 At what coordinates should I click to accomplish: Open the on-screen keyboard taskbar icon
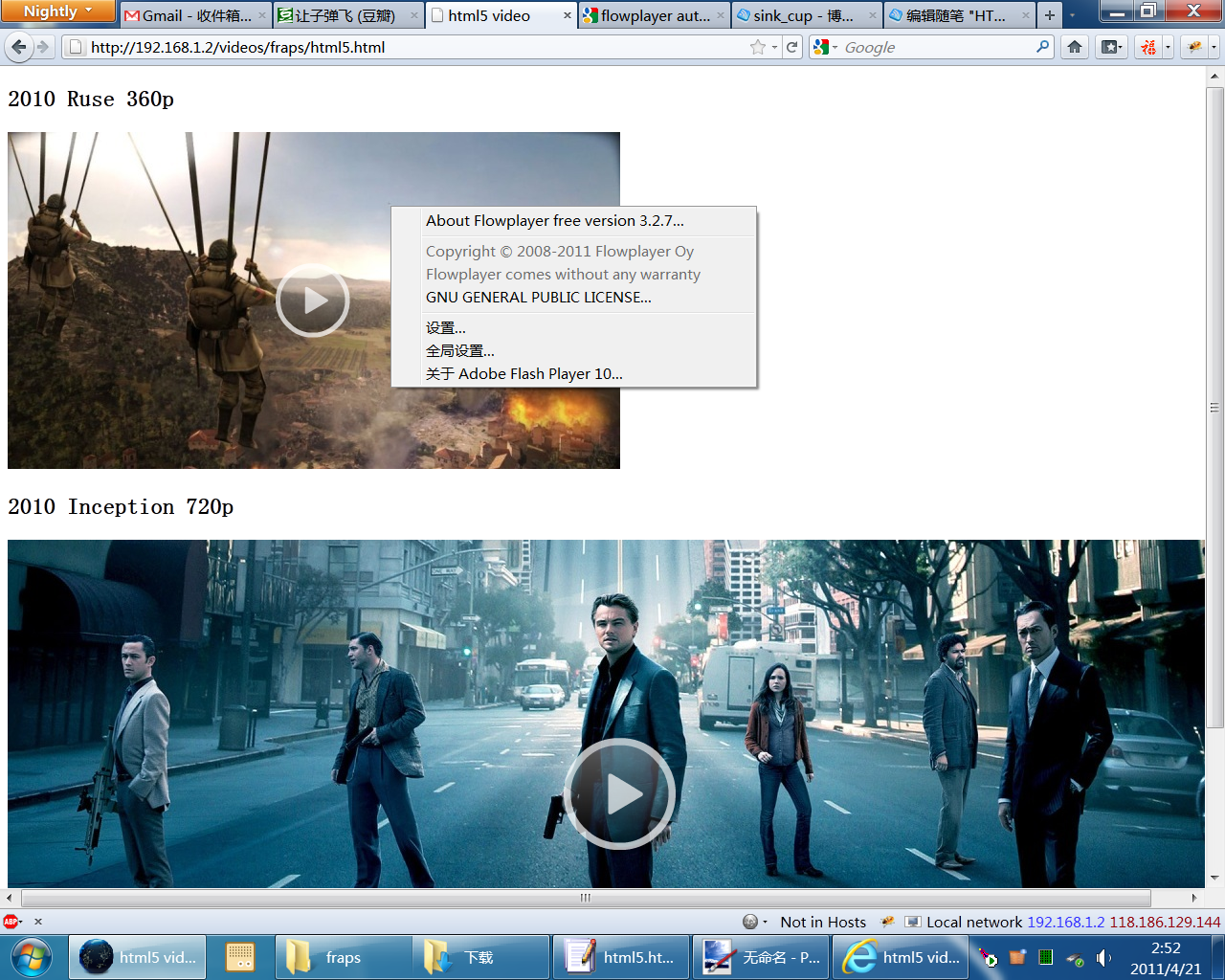pos(239,957)
